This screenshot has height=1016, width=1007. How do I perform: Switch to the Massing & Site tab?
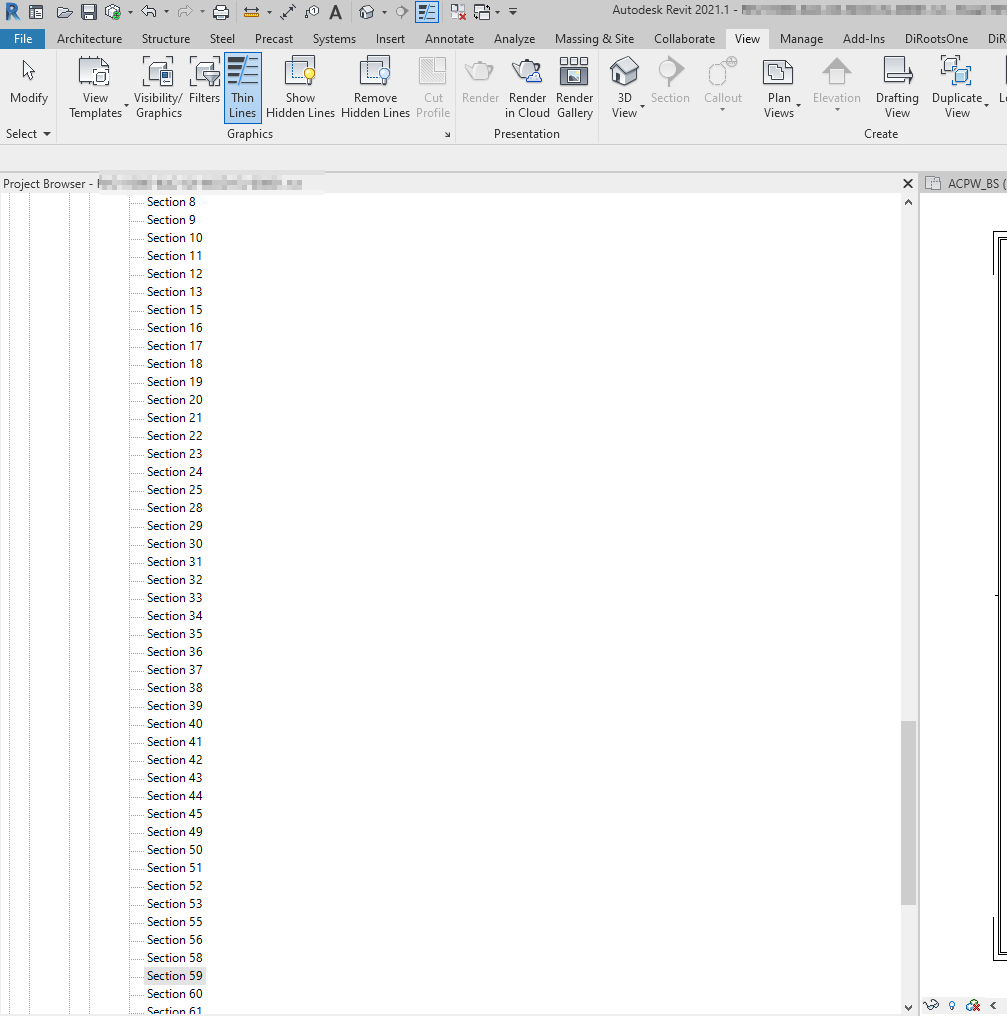tap(594, 39)
